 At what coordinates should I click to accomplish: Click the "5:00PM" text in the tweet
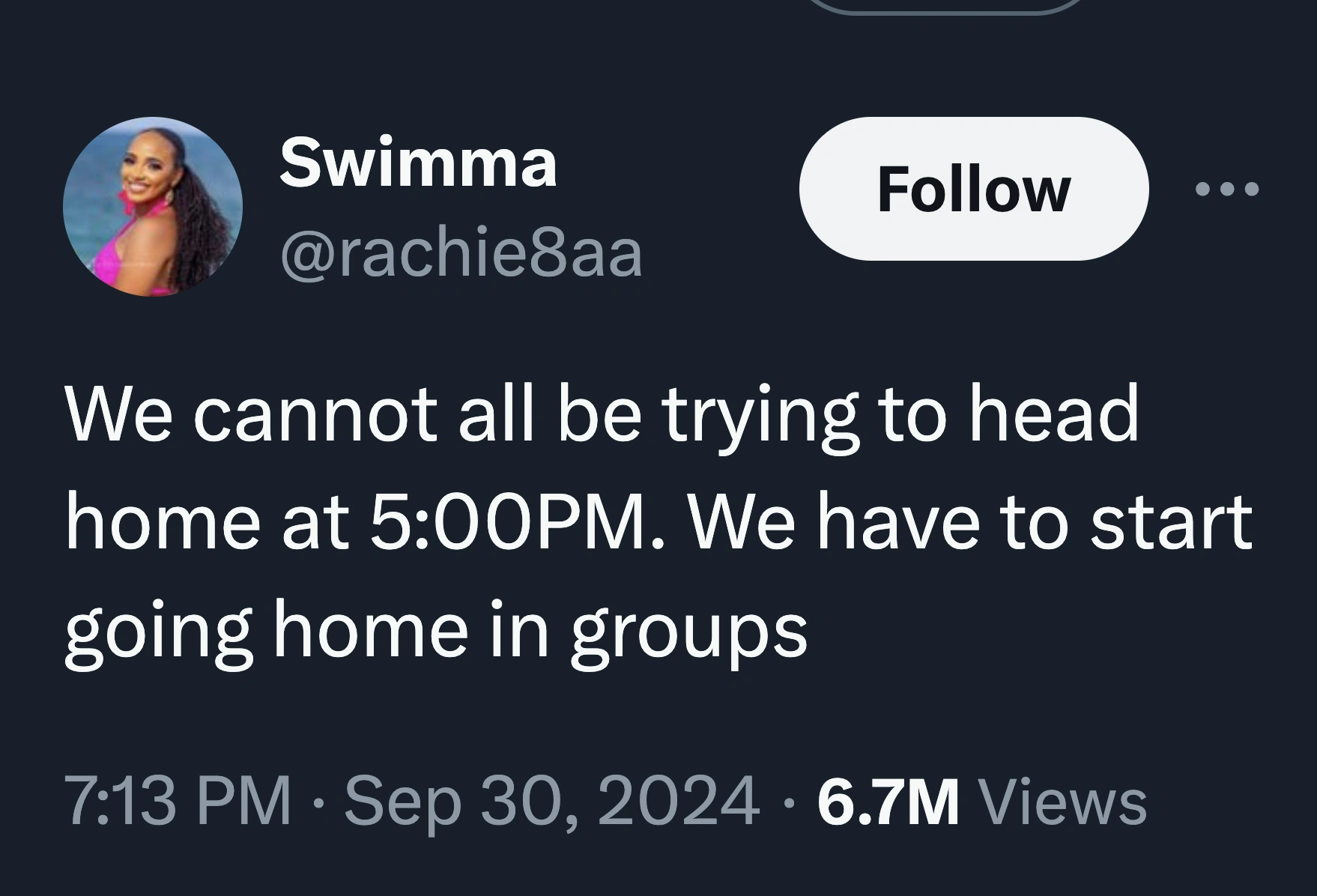click(507, 521)
